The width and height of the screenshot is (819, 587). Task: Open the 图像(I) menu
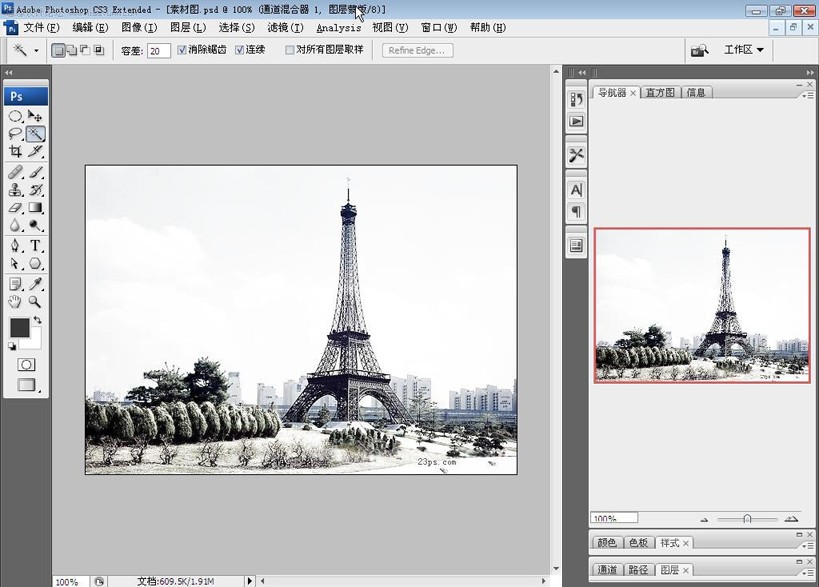139,27
